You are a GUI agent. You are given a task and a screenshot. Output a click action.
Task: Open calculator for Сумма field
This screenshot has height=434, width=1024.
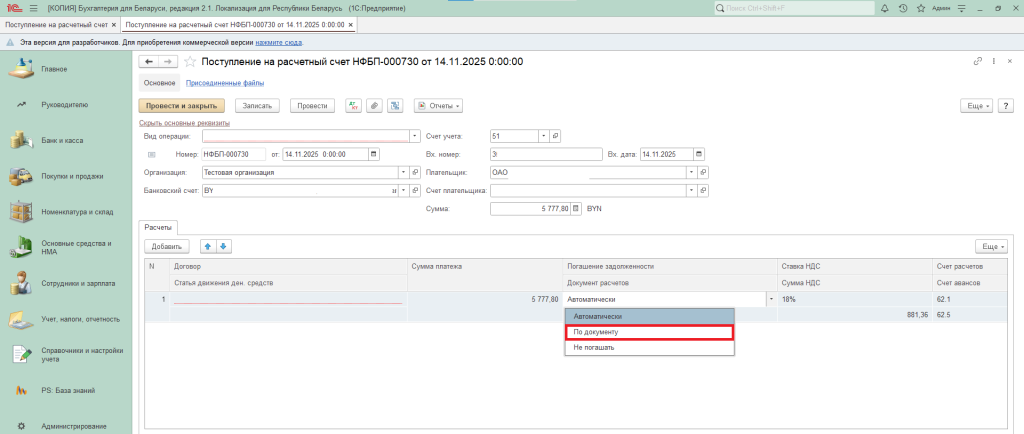coord(575,209)
